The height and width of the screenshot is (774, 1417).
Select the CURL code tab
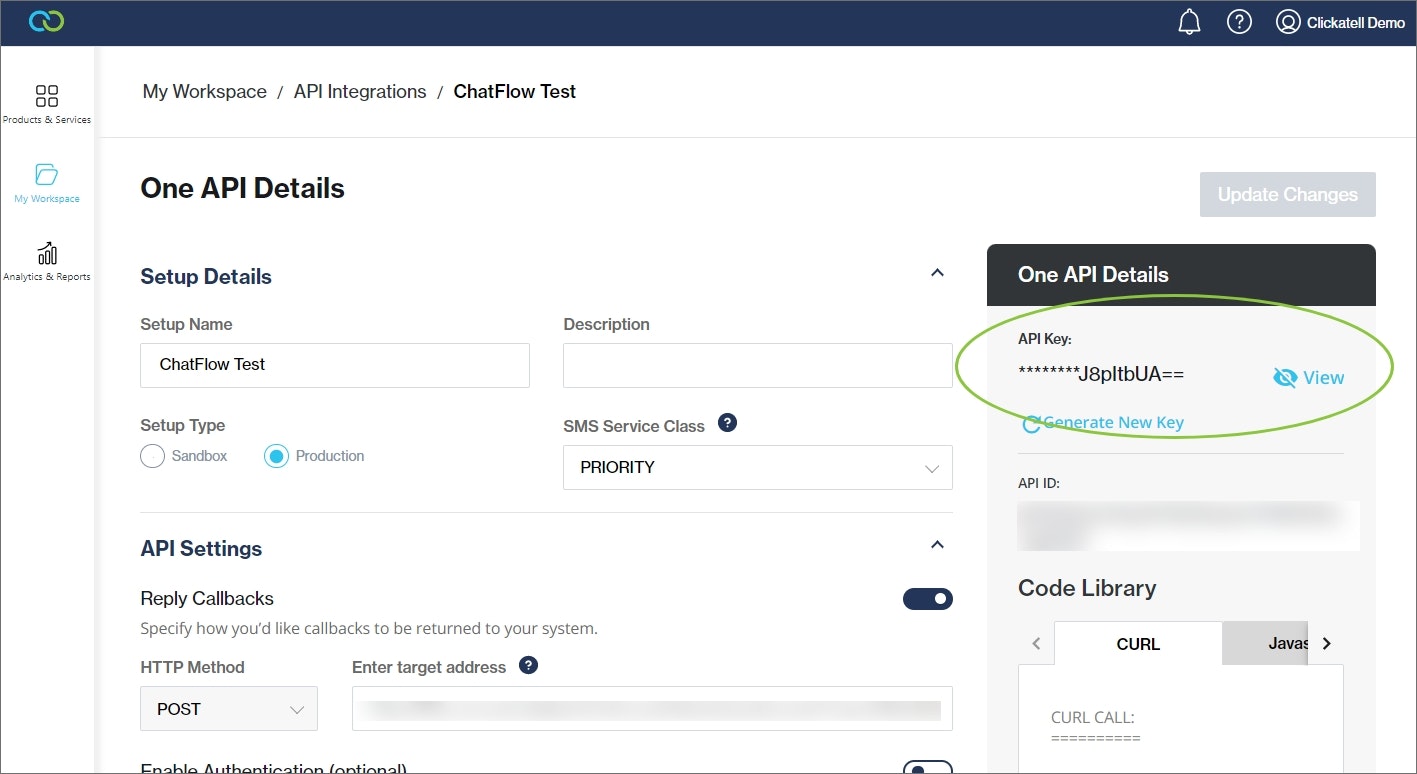click(1138, 643)
